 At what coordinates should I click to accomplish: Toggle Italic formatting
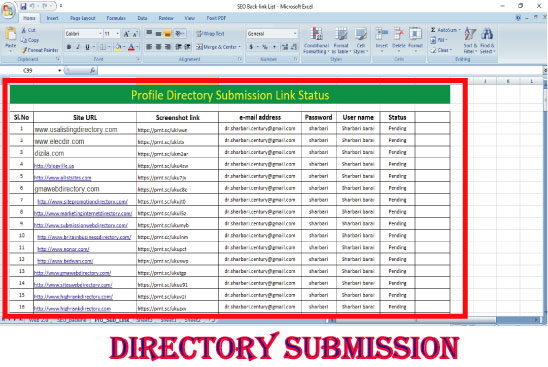(78, 46)
